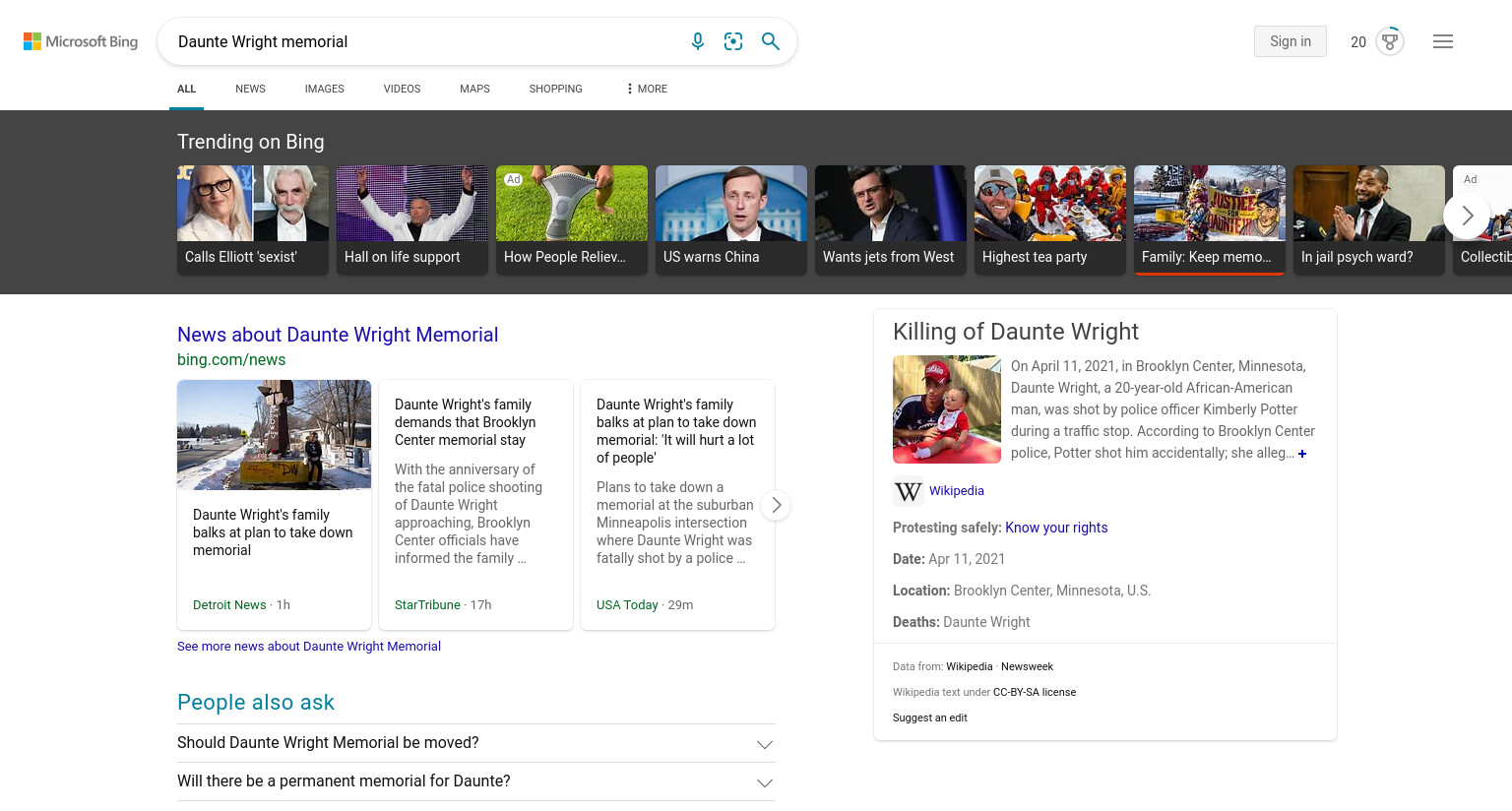
Task: Open USA Today headline 'It will hurt'
Action: pos(676,431)
